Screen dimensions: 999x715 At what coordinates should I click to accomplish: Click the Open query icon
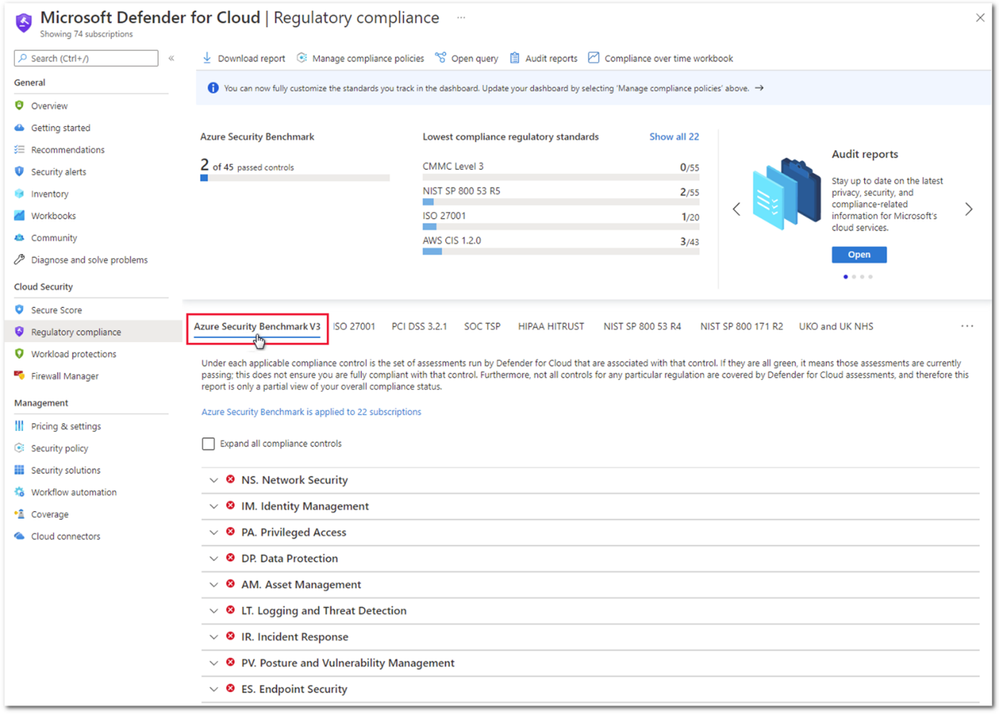click(440, 58)
